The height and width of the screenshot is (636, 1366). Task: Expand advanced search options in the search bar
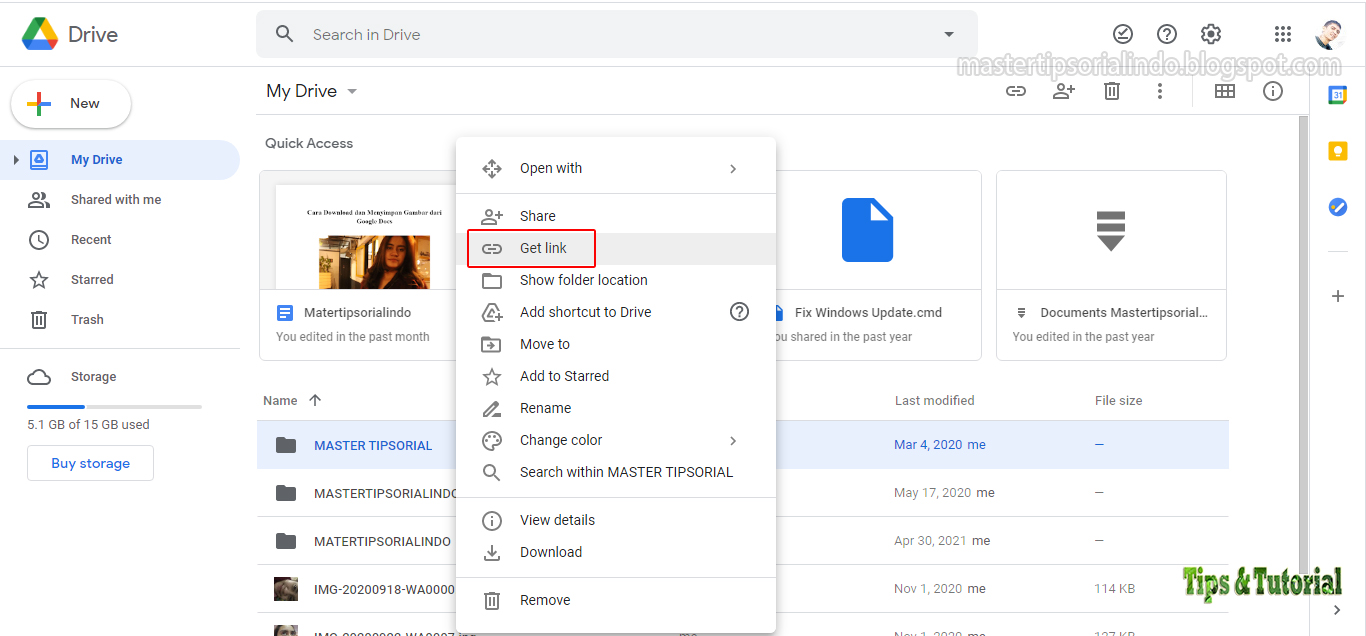coord(948,34)
